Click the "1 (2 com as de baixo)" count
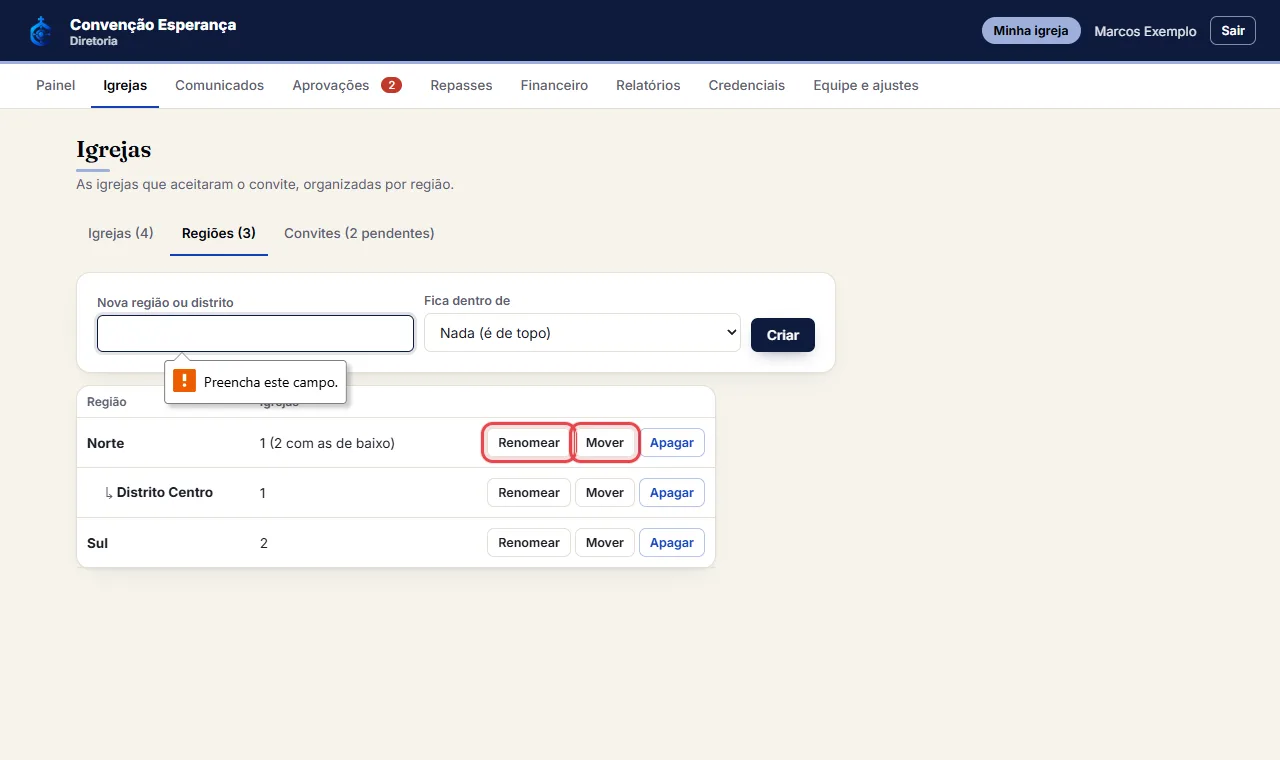 tap(327, 443)
